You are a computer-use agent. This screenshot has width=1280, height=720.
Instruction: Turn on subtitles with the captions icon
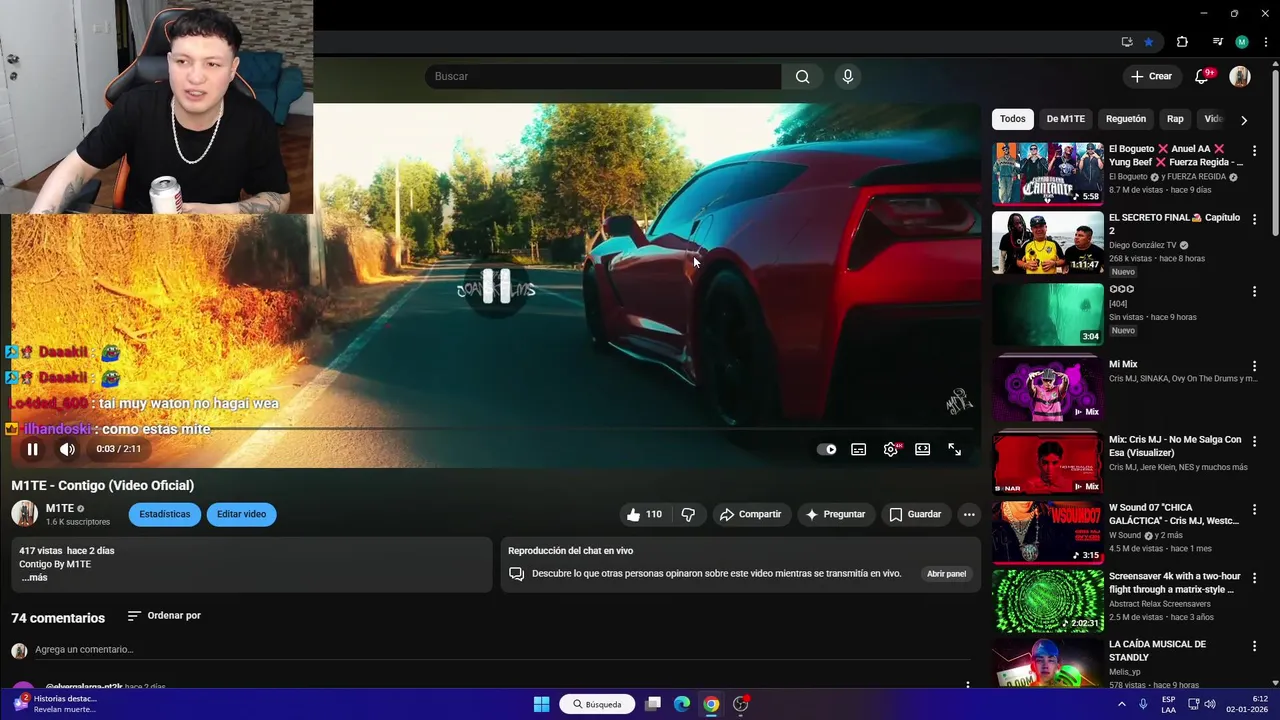coord(858,450)
